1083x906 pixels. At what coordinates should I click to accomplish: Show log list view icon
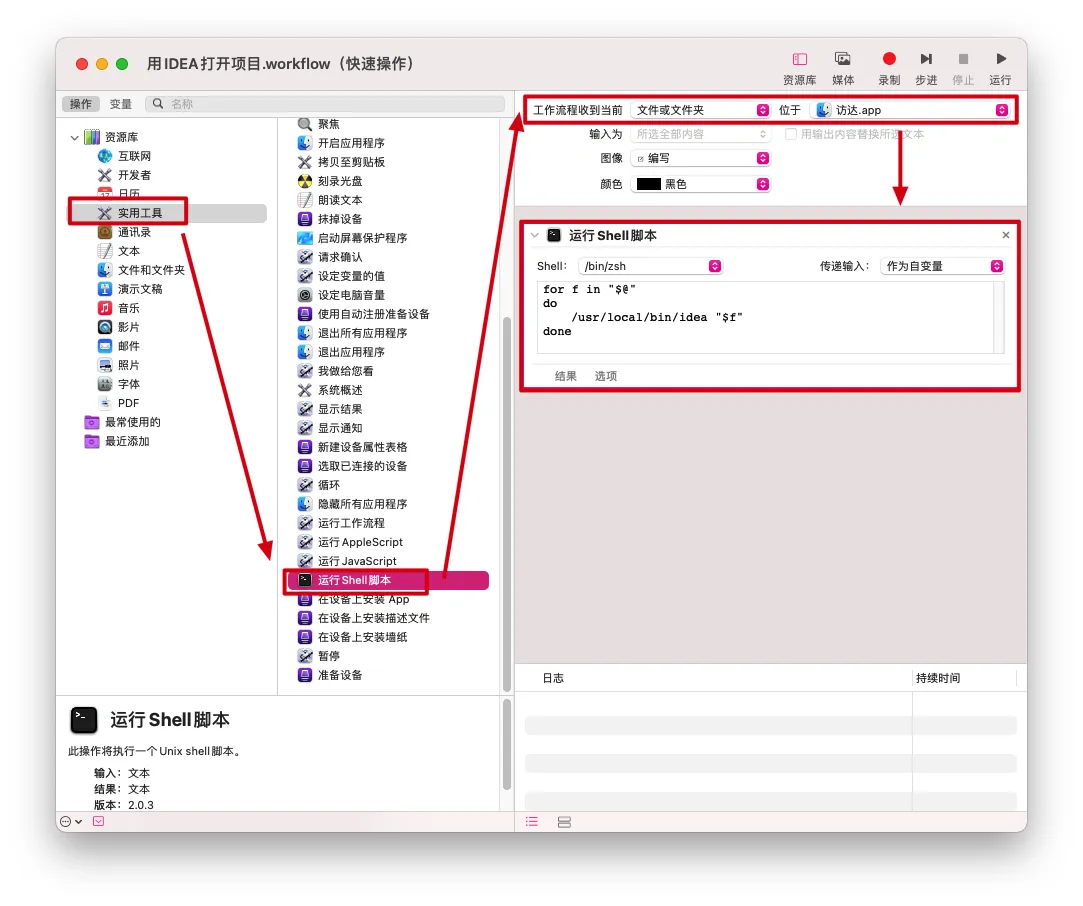tap(531, 822)
